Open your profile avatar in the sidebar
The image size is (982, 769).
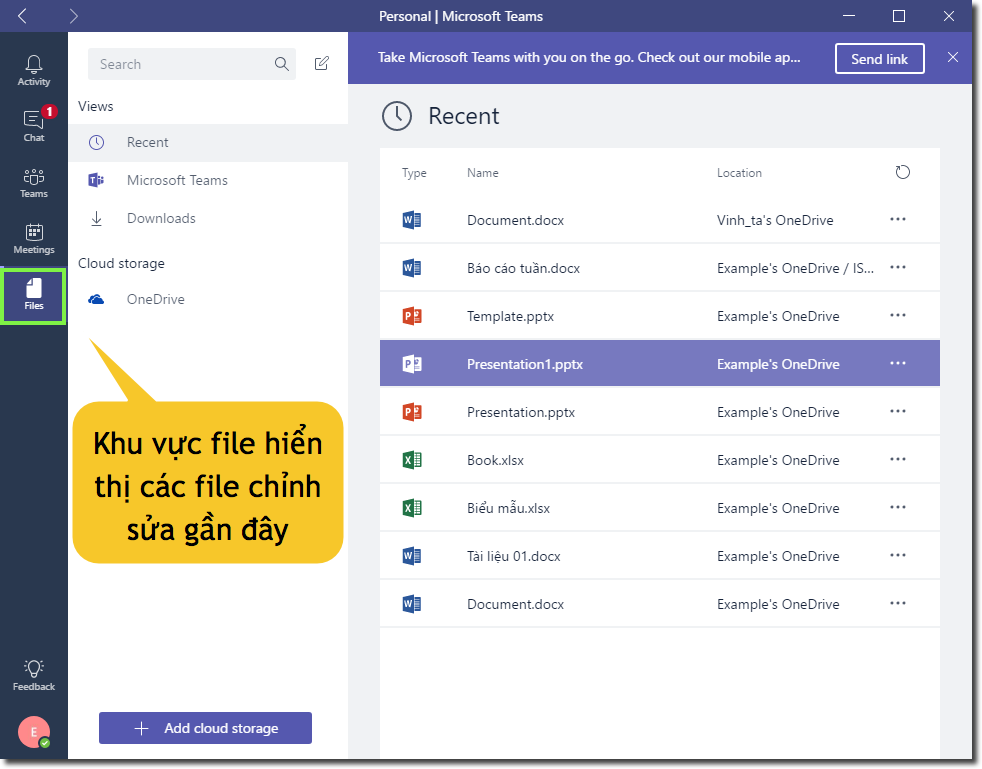[x=33, y=732]
